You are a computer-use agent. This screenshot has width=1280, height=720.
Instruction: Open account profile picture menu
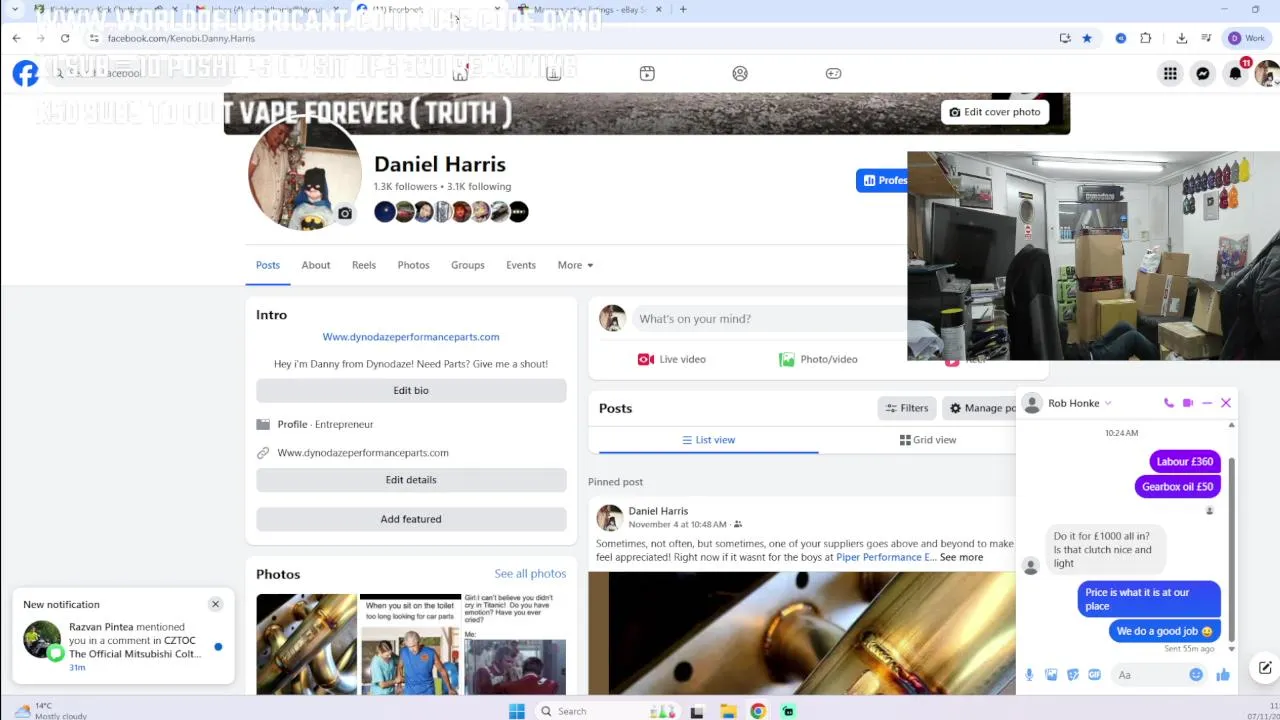click(1268, 73)
